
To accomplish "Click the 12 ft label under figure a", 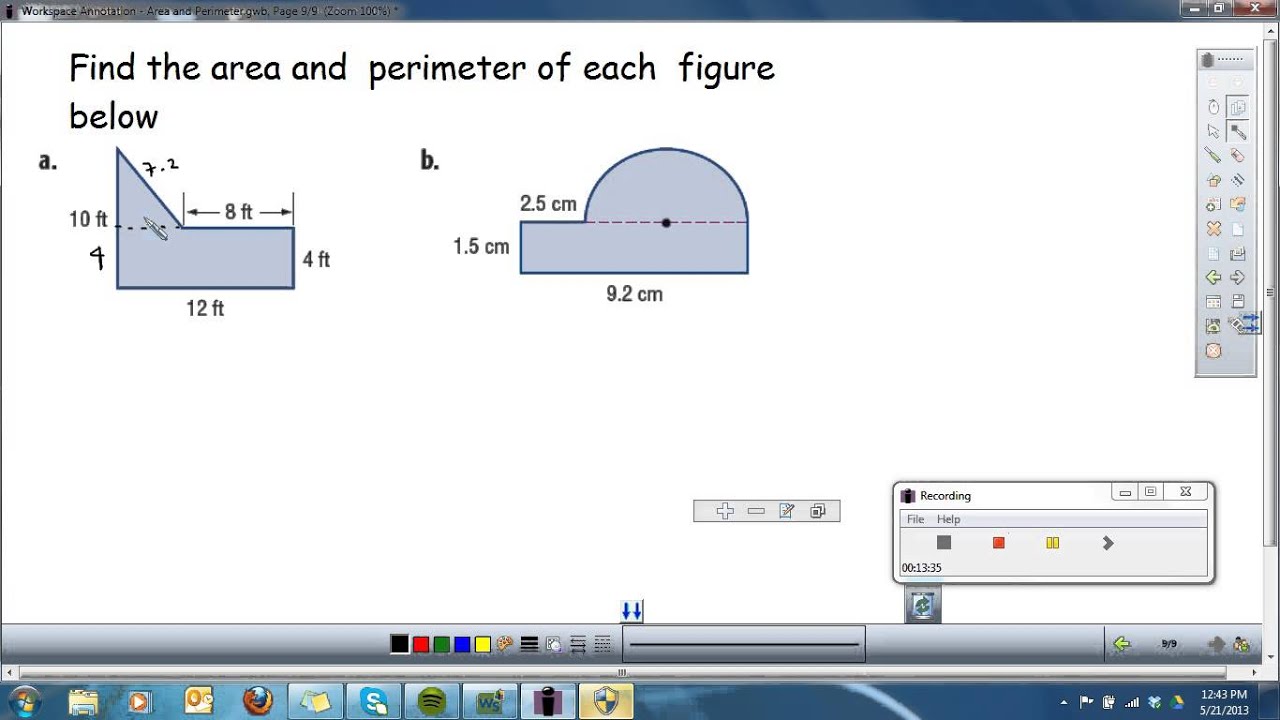I will 205,308.
